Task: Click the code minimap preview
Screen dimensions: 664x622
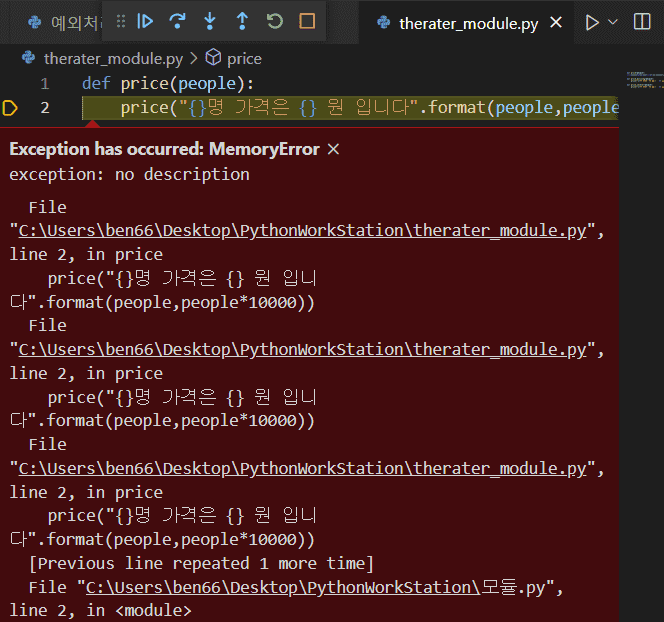Action: coord(645,80)
